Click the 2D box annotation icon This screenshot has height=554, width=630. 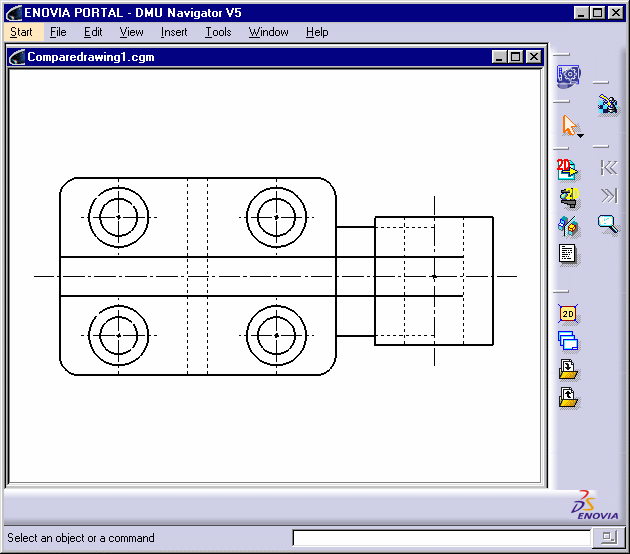tap(568, 314)
